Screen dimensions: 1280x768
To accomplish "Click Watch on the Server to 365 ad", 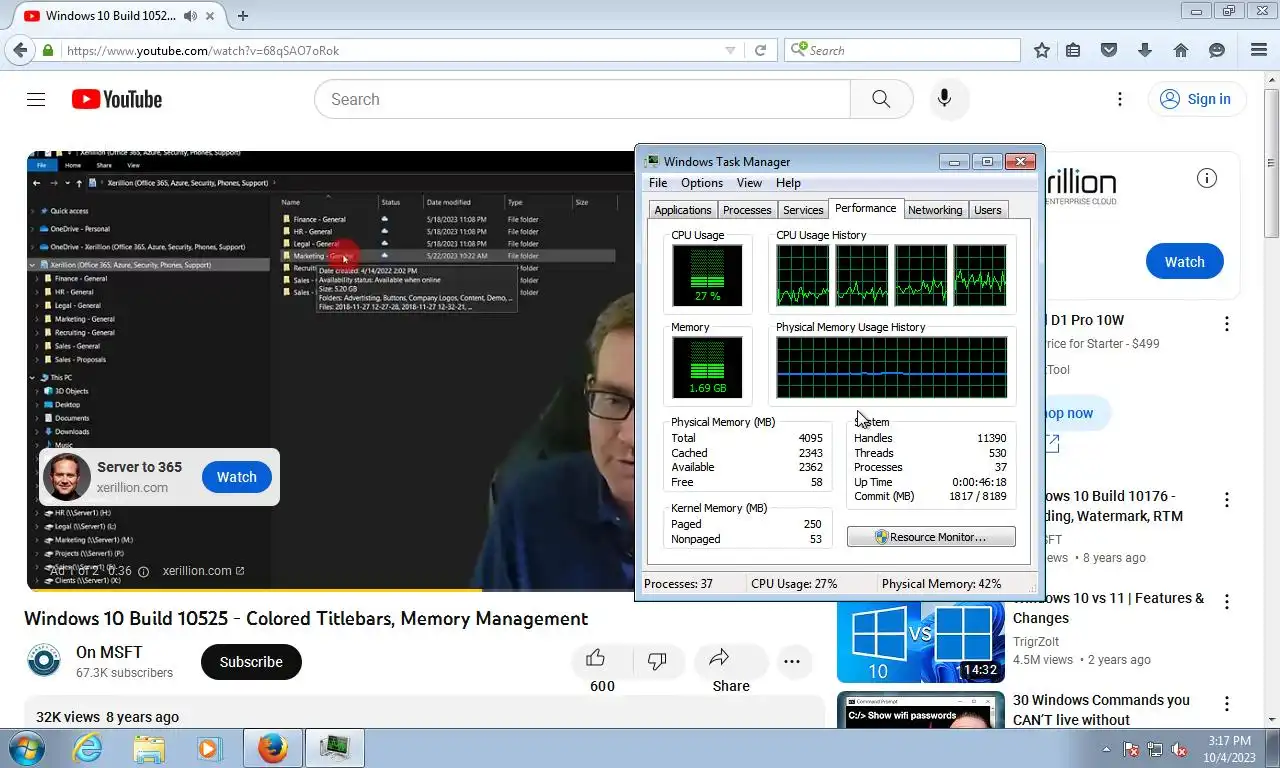I will (x=237, y=477).
